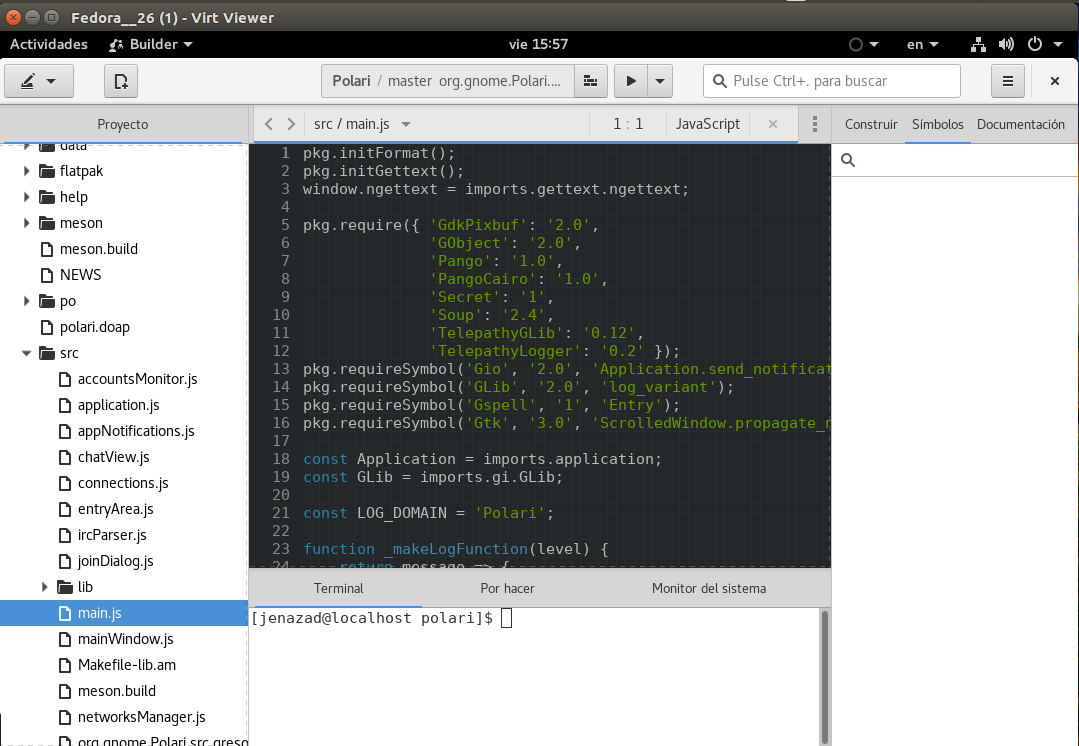Open entryArea.js
This screenshot has height=746, width=1079.
pos(115,509)
